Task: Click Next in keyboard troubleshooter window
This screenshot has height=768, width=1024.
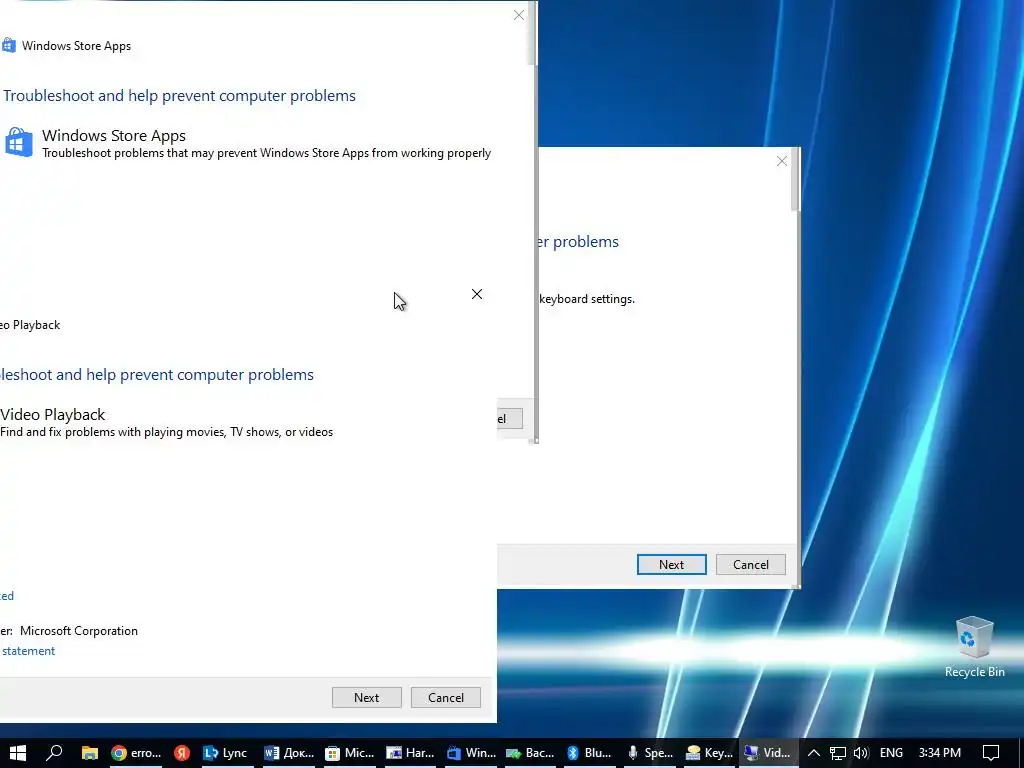Action: click(x=671, y=565)
